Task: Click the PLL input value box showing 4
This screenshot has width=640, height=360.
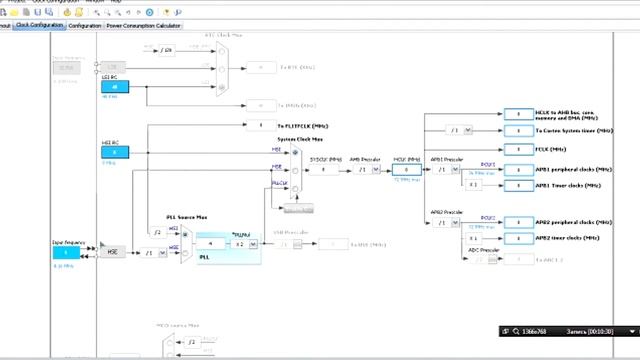Action: (211, 244)
